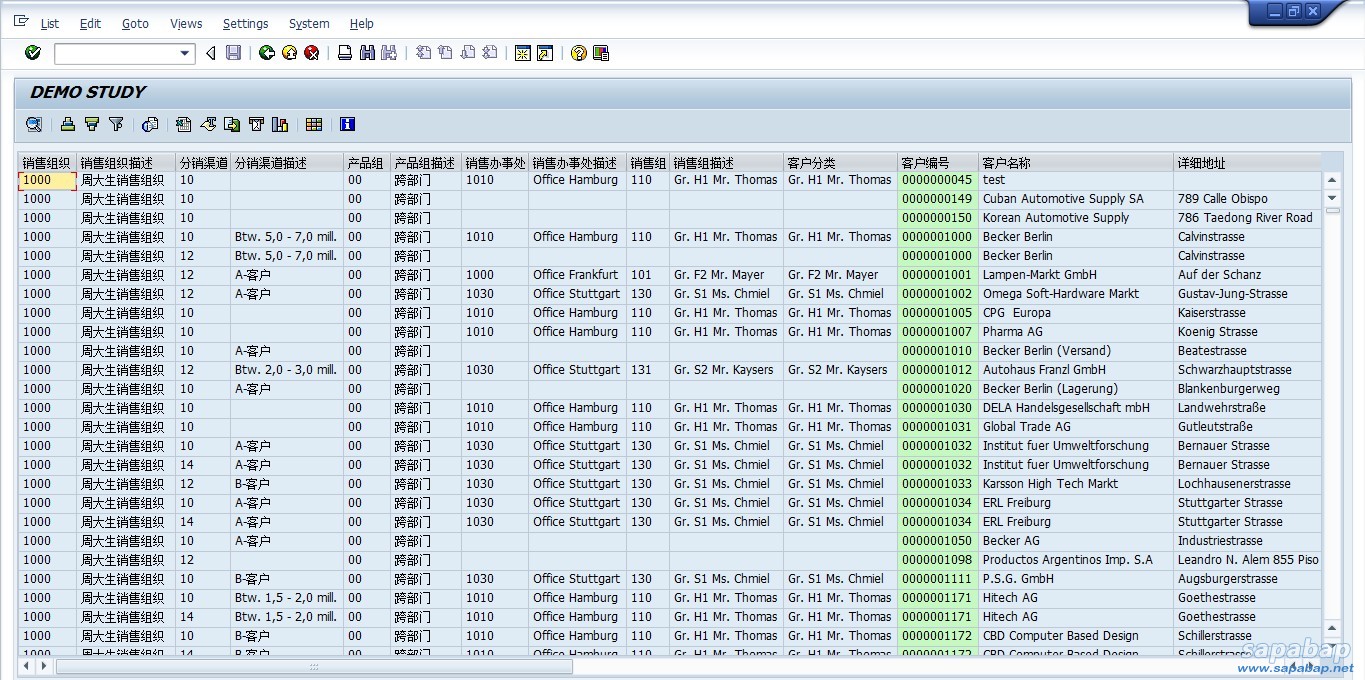
Task: Click the Office Frankfurt cell
Action: coord(577,275)
